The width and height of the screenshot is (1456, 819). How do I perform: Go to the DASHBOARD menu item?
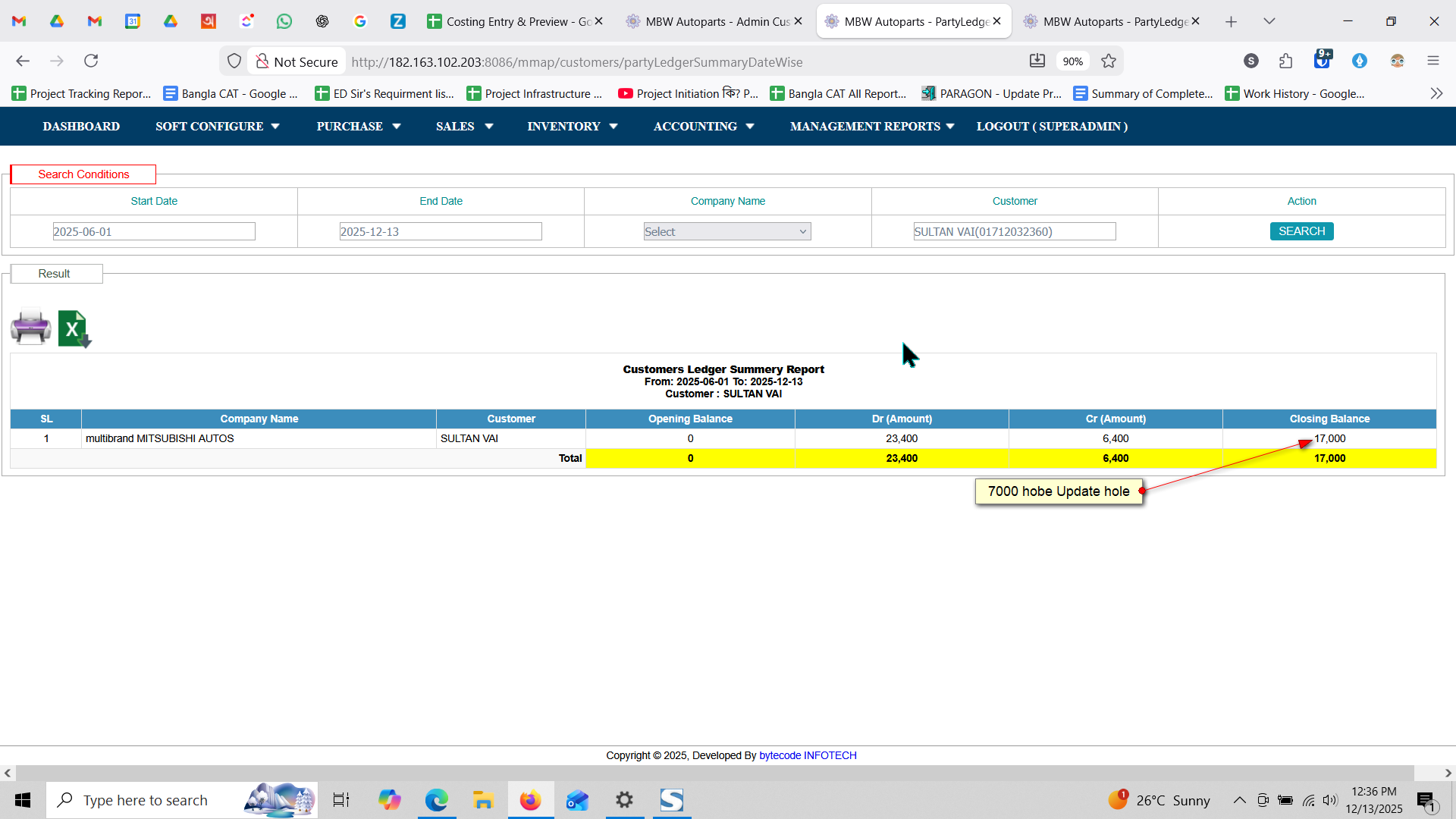tap(81, 127)
